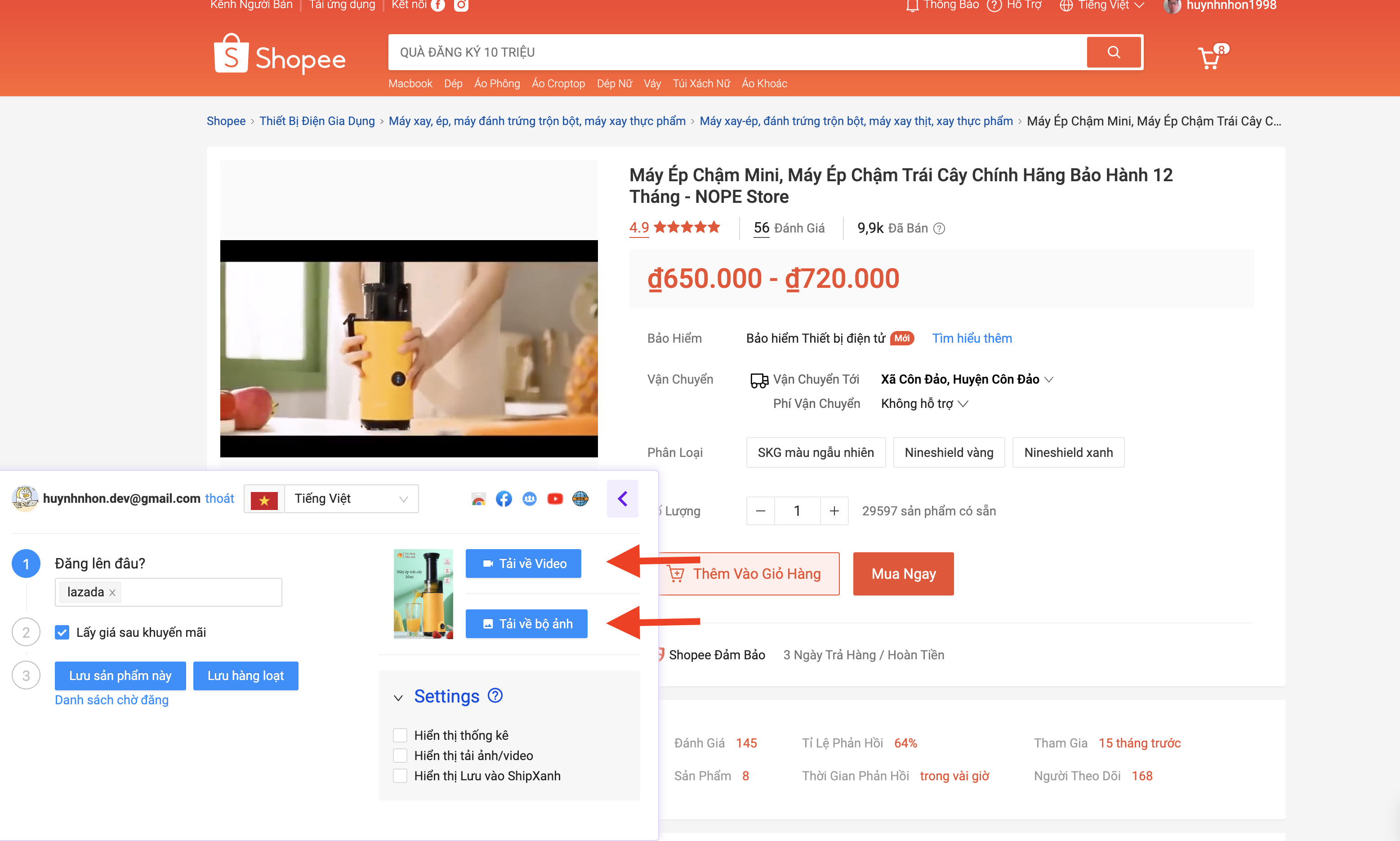Click Tải về Video button
This screenshot has height=841, width=1400.
point(523,564)
